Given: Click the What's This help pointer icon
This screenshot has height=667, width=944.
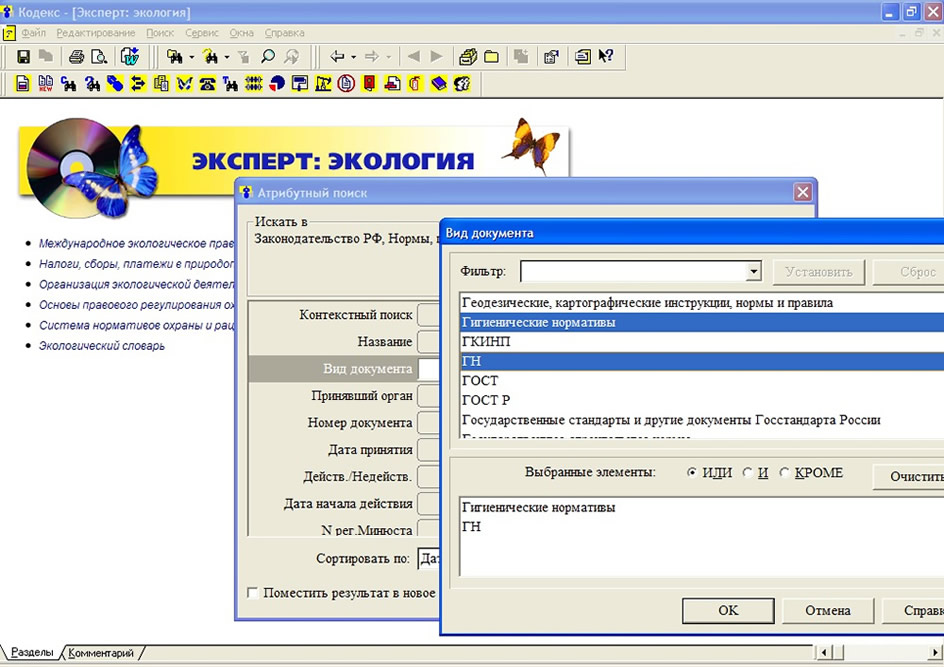Looking at the screenshot, I should coord(606,57).
